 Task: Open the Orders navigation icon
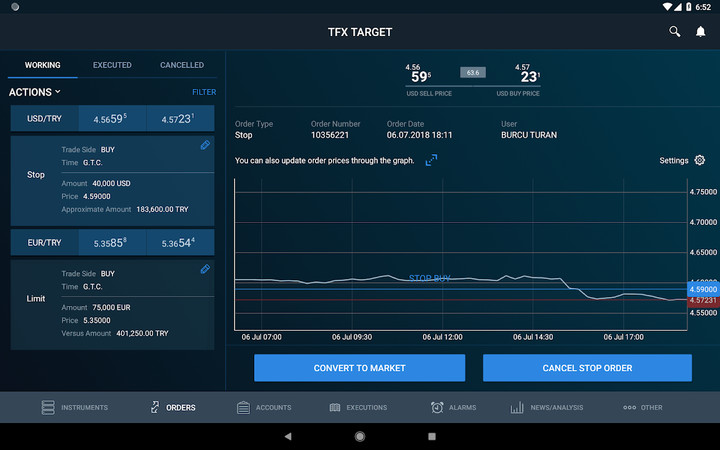point(155,407)
